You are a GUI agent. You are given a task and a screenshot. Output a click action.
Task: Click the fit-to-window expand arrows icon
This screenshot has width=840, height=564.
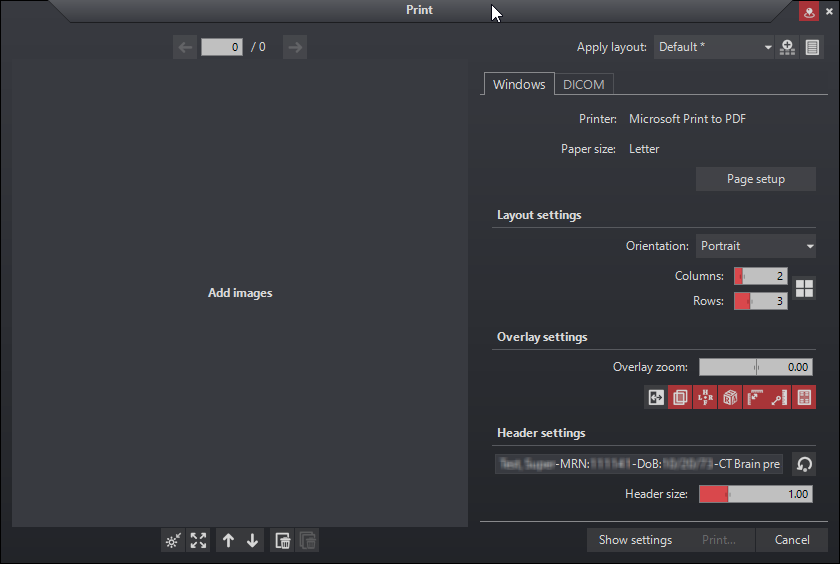click(199, 541)
